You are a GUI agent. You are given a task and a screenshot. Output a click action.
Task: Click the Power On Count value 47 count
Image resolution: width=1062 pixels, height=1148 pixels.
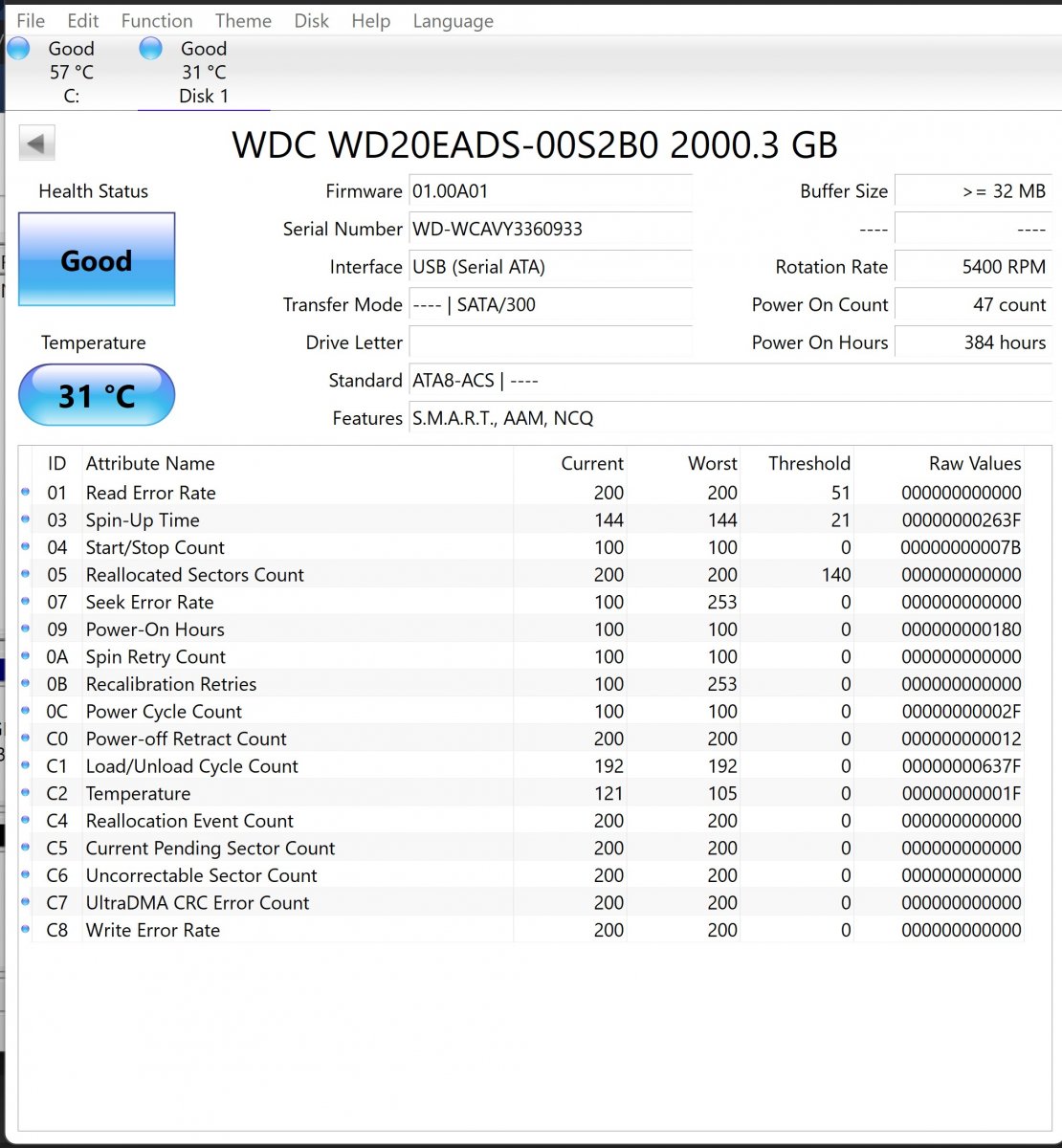pos(973,304)
